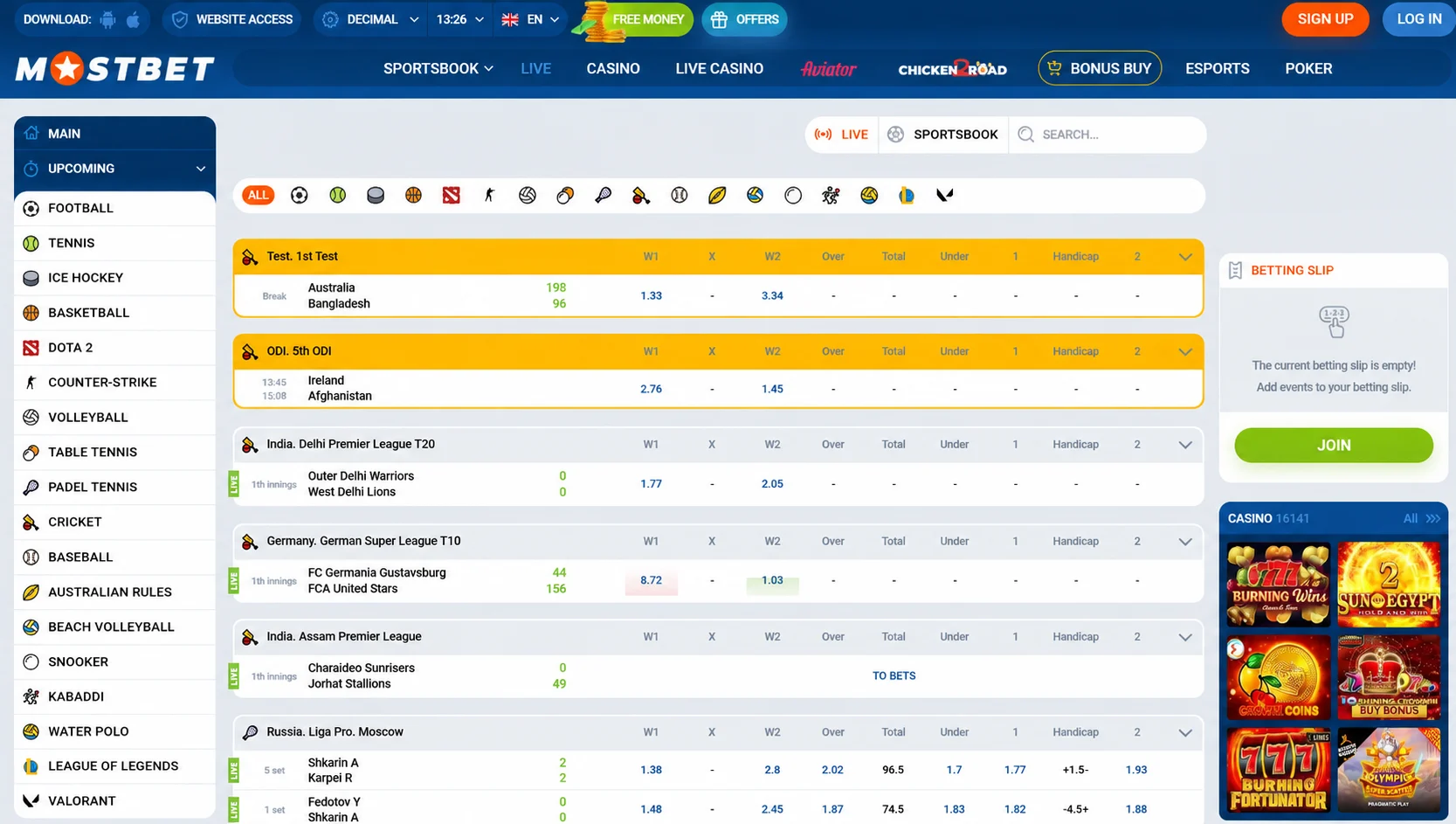Viewport: 1456px width, 824px height.
Task: Switch to LIVE events toggle
Action: point(842,135)
